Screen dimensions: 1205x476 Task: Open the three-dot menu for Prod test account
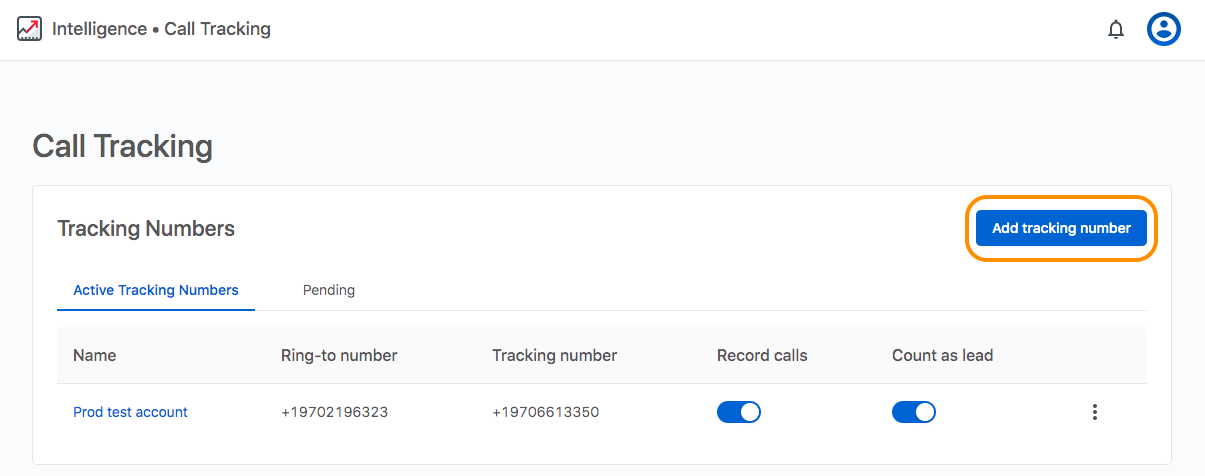click(x=1095, y=412)
